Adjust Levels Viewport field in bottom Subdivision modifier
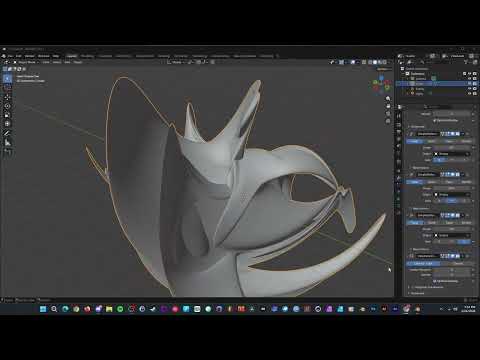This screenshot has height=360, width=480. [452, 269]
